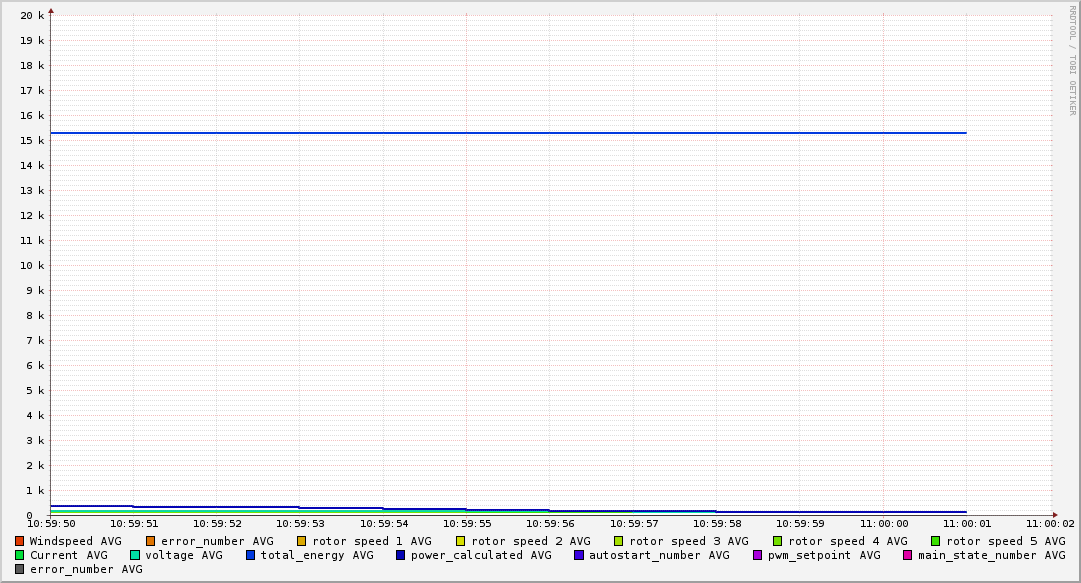The image size is (1081, 583).
Task: Click the total_energy AVG blue swatch
Action: [251, 555]
